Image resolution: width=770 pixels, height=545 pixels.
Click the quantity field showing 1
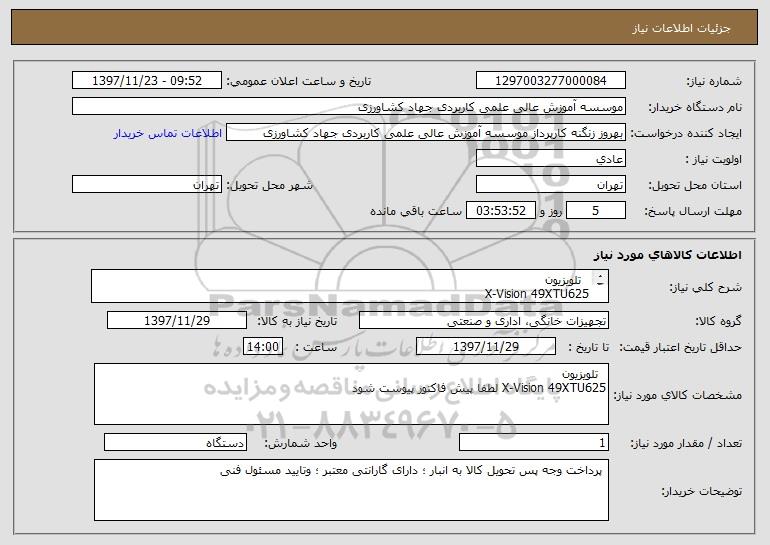coord(534,442)
